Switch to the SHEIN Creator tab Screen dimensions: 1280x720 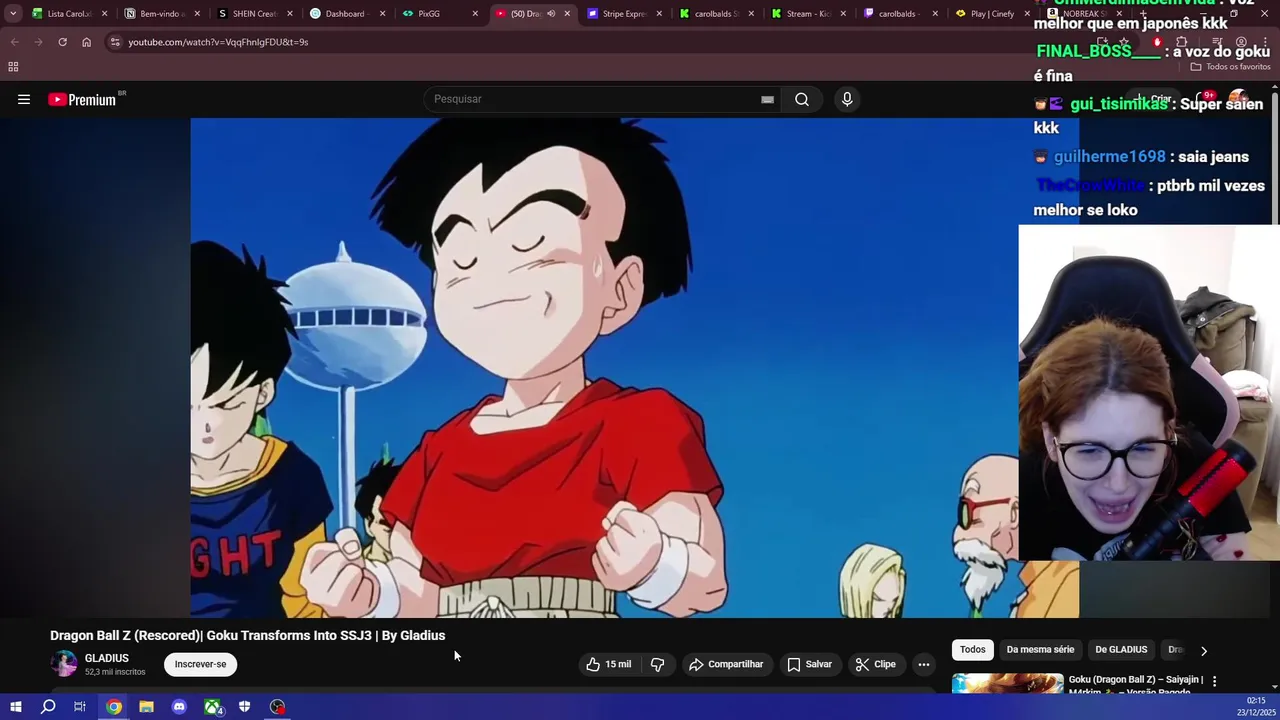pyautogui.click(x=253, y=14)
